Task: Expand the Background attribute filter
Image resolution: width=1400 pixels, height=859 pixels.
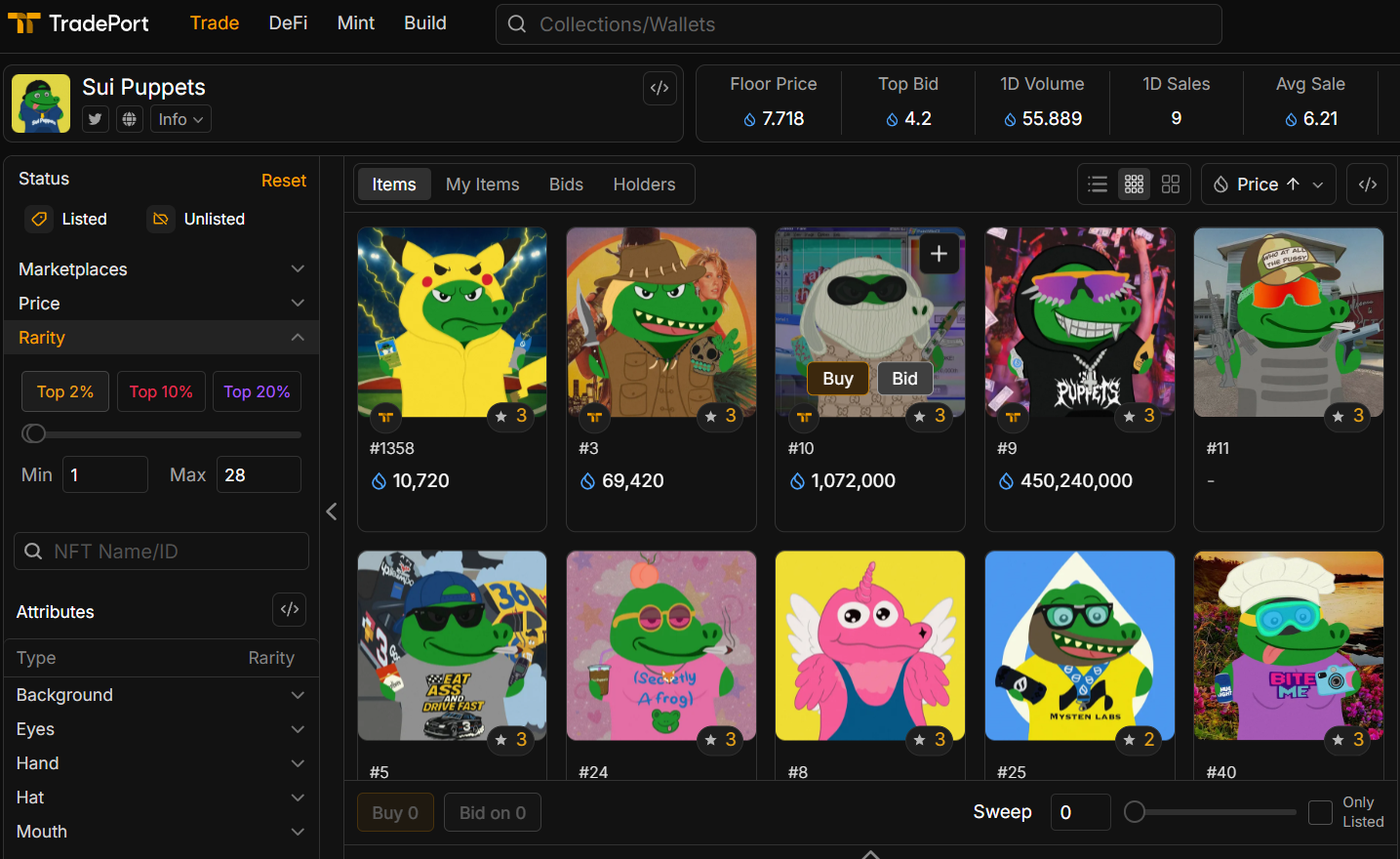Action: [x=161, y=695]
